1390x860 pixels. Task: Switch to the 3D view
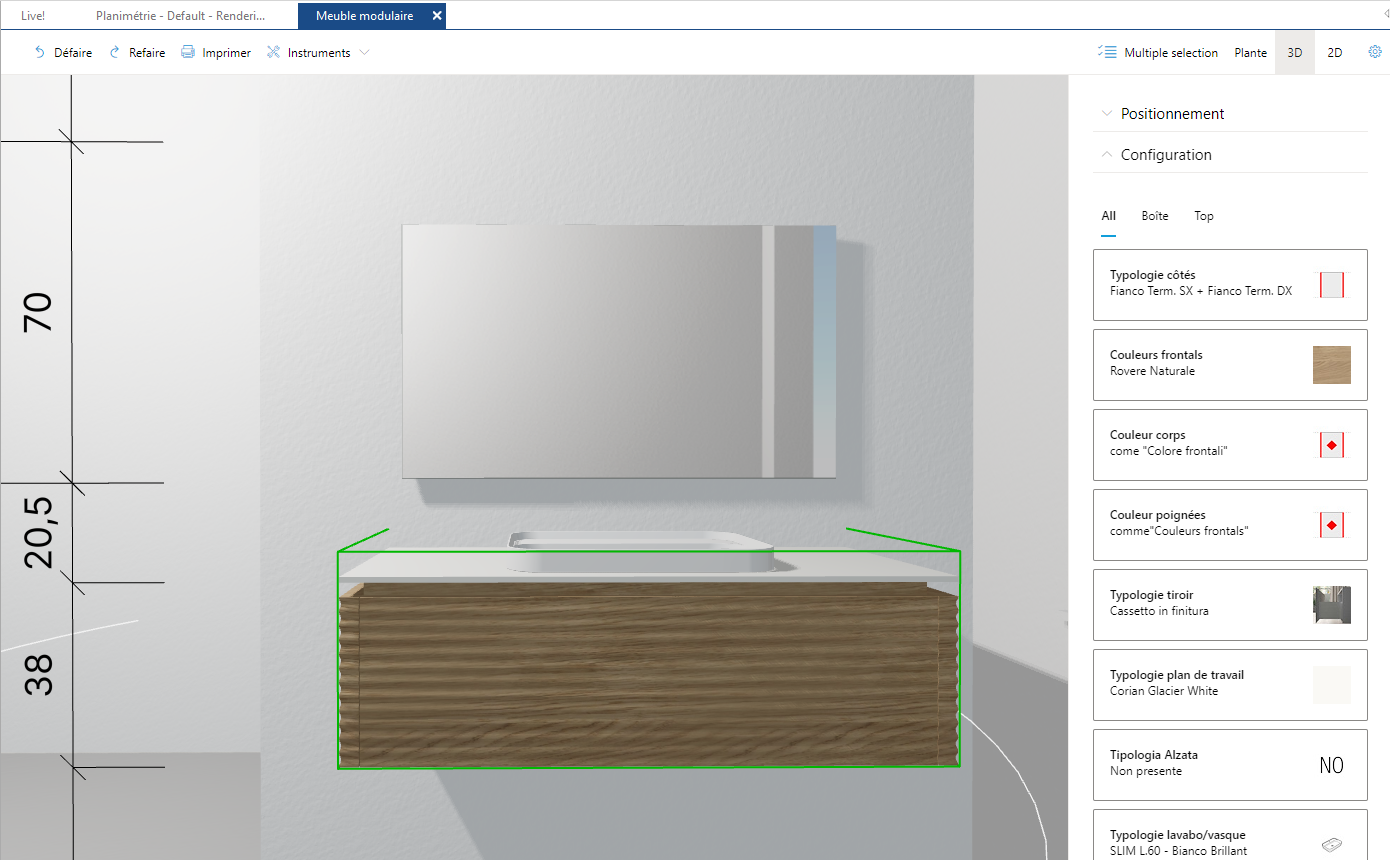click(x=1295, y=53)
